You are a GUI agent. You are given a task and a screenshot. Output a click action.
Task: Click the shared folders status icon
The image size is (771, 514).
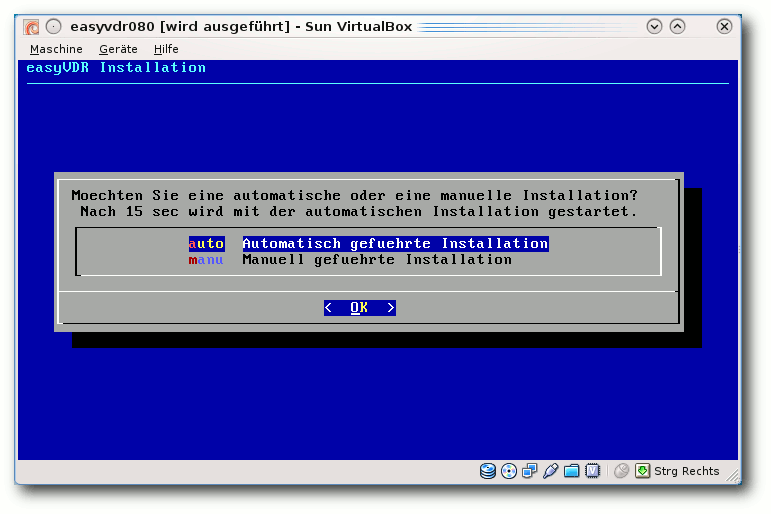(571, 471)
